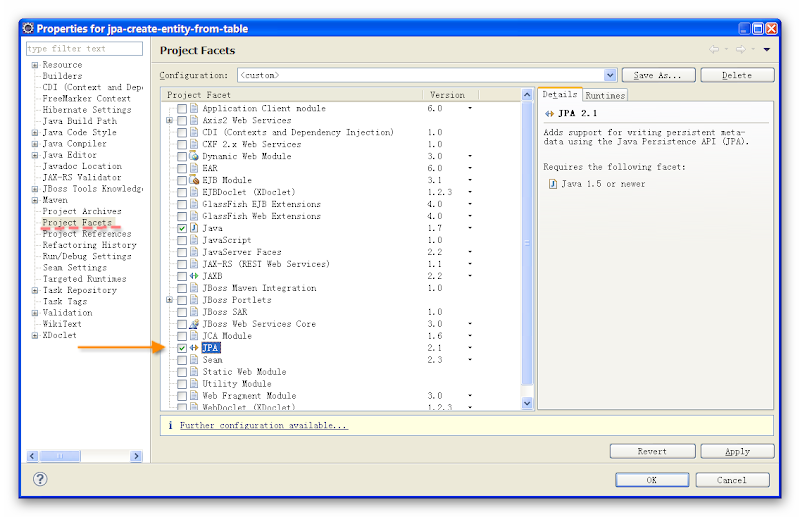The width and height of the screenshot is (800, 517).
Task: Click the Java 1.5 or newer icon
Action: tap(553, 184)
